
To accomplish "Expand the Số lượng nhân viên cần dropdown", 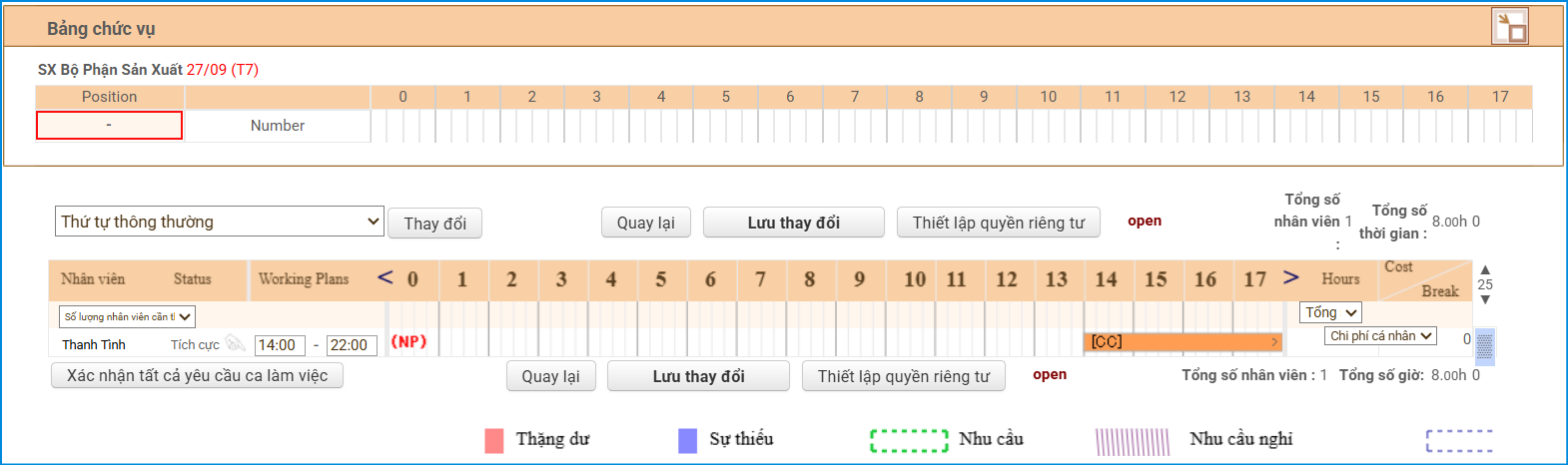I will (127, 317).
